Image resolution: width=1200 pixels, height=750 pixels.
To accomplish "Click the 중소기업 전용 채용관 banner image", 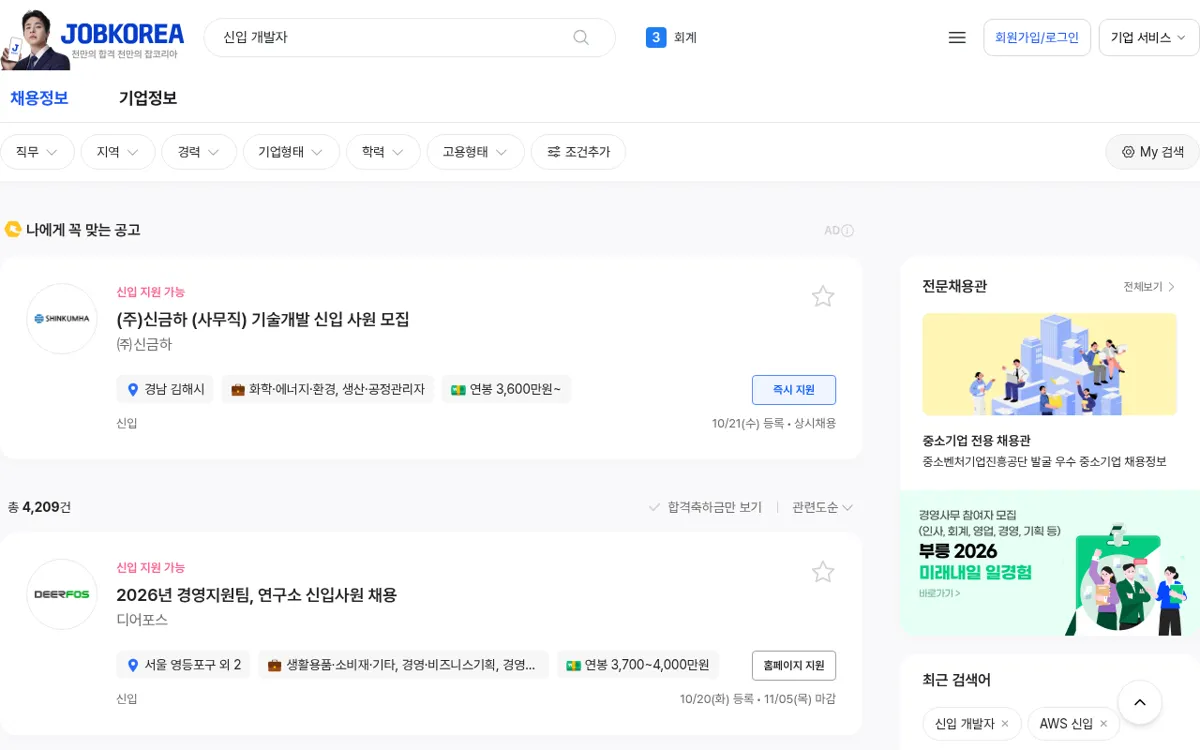I will tap(1049, 364).
